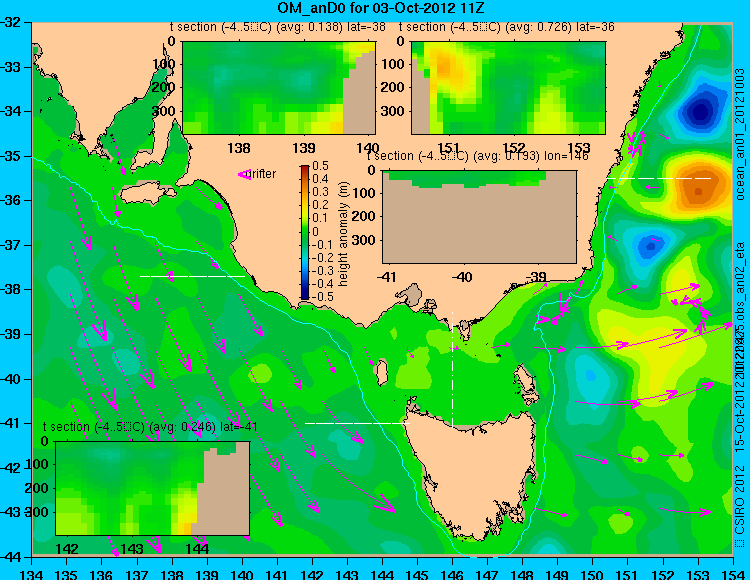Click the white dashed section line at latitude -38
The height and width of the screenshot is (580, 750).
(x=192, y=276)
